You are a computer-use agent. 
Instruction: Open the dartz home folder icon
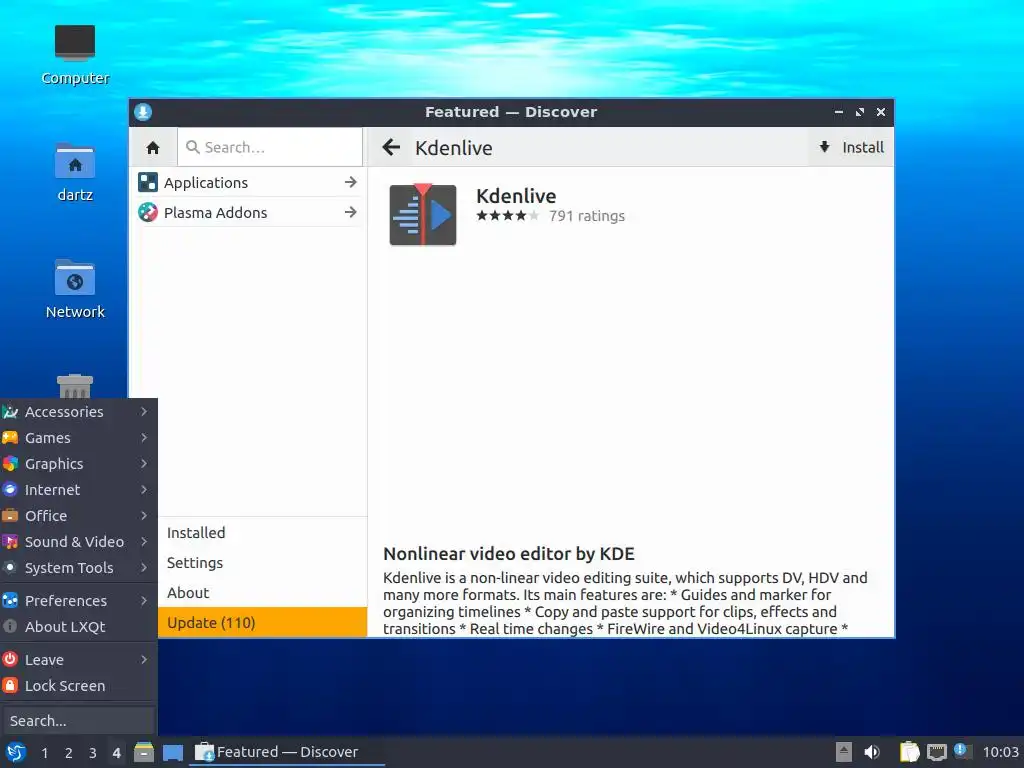[x=74, y=161]
